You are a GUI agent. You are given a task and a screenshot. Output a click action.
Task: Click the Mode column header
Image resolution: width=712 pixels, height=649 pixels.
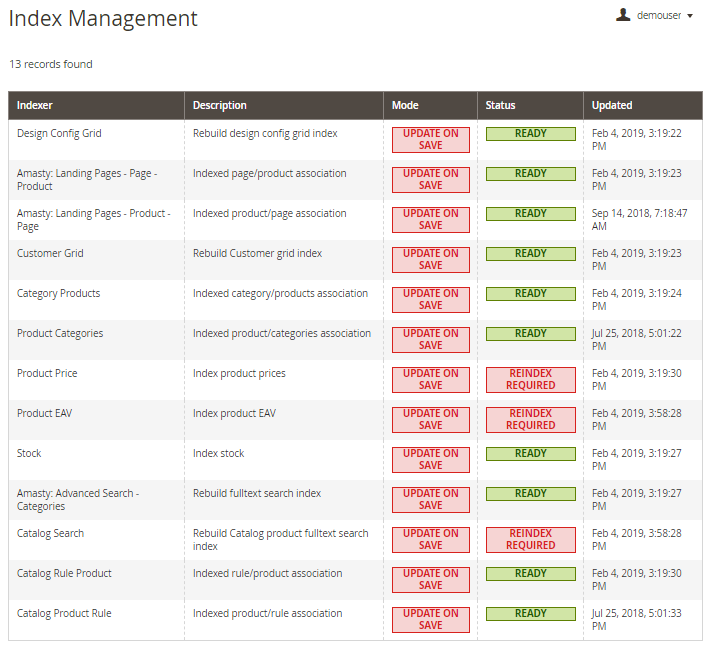(x=405, y=105)
